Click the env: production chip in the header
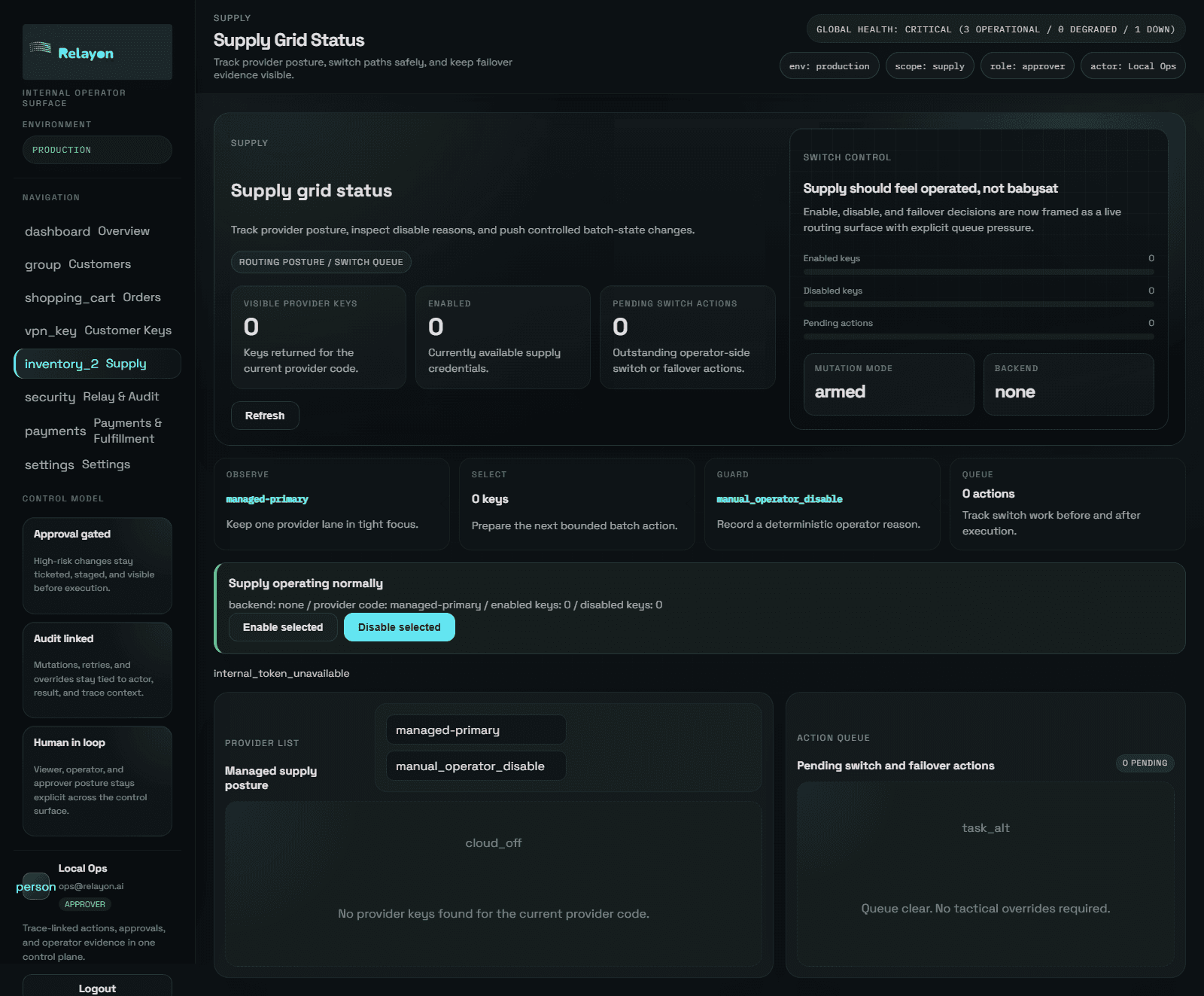 tap(829, 65)
